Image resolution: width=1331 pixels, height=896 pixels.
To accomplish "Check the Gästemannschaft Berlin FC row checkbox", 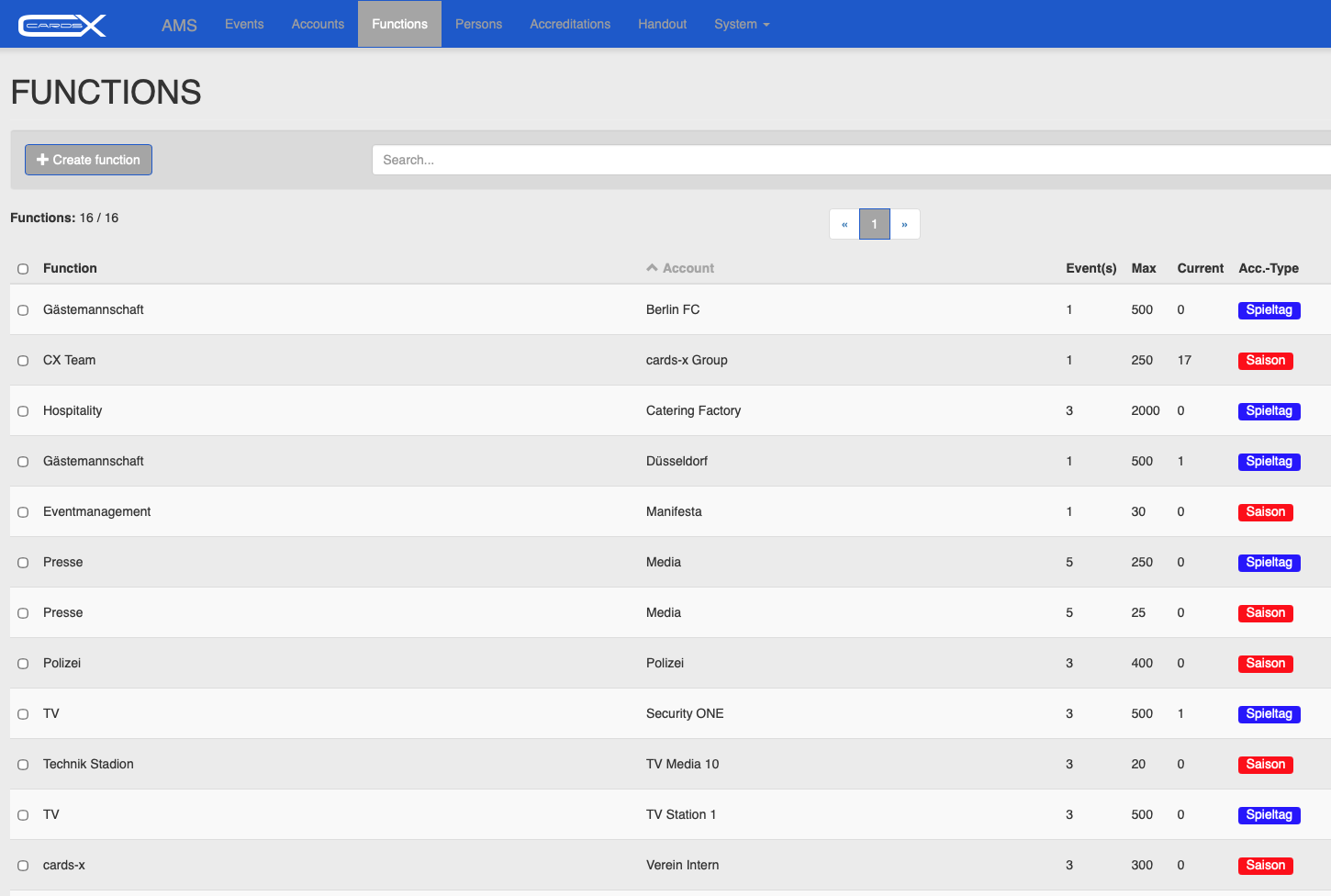I will (x=23, y=310).
